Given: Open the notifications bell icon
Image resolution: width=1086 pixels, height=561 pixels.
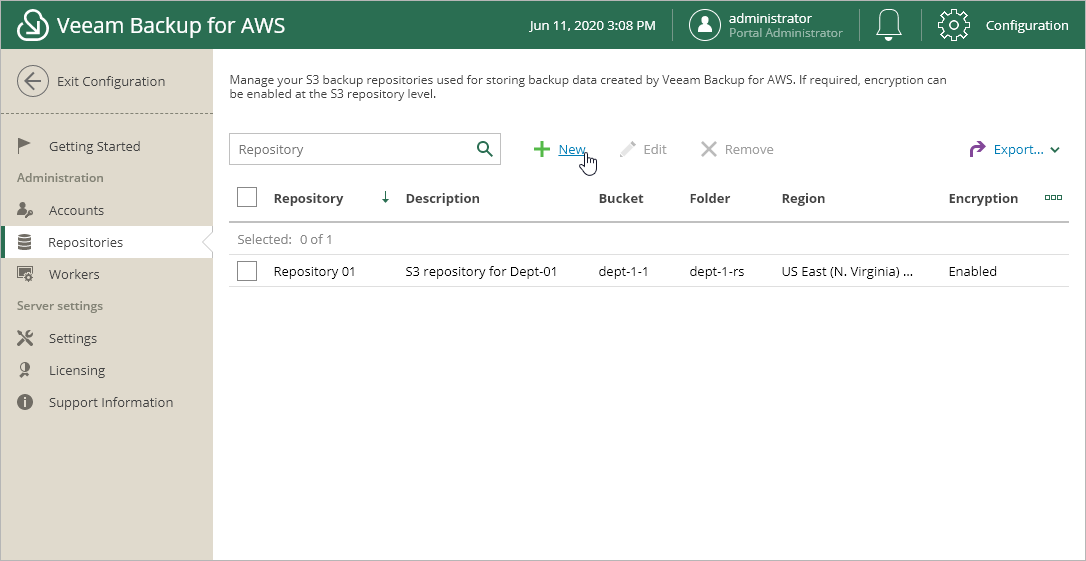Looking at the screenshot, I should coord(889,25).
